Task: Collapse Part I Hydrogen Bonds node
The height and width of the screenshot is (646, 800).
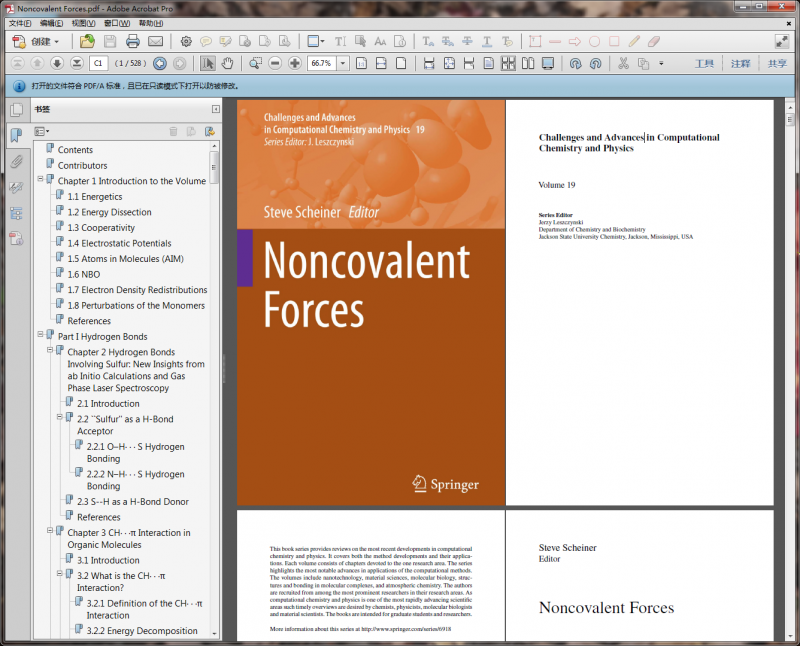Action: [x=40, y=335]
